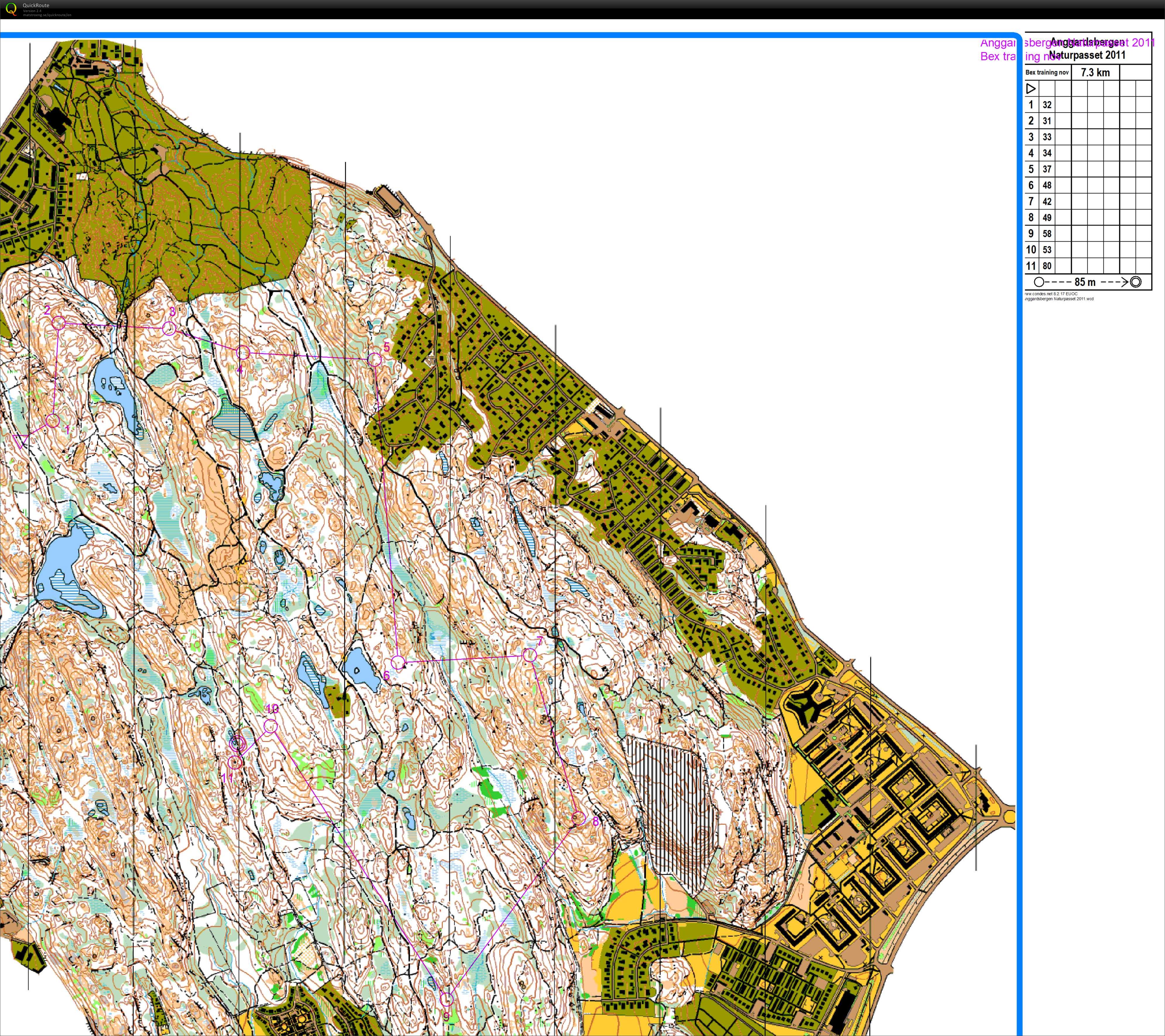The width and height of the screenshot is (1165, 1036).
Task: Click control code 33 in row 3
Action: 1047,137
